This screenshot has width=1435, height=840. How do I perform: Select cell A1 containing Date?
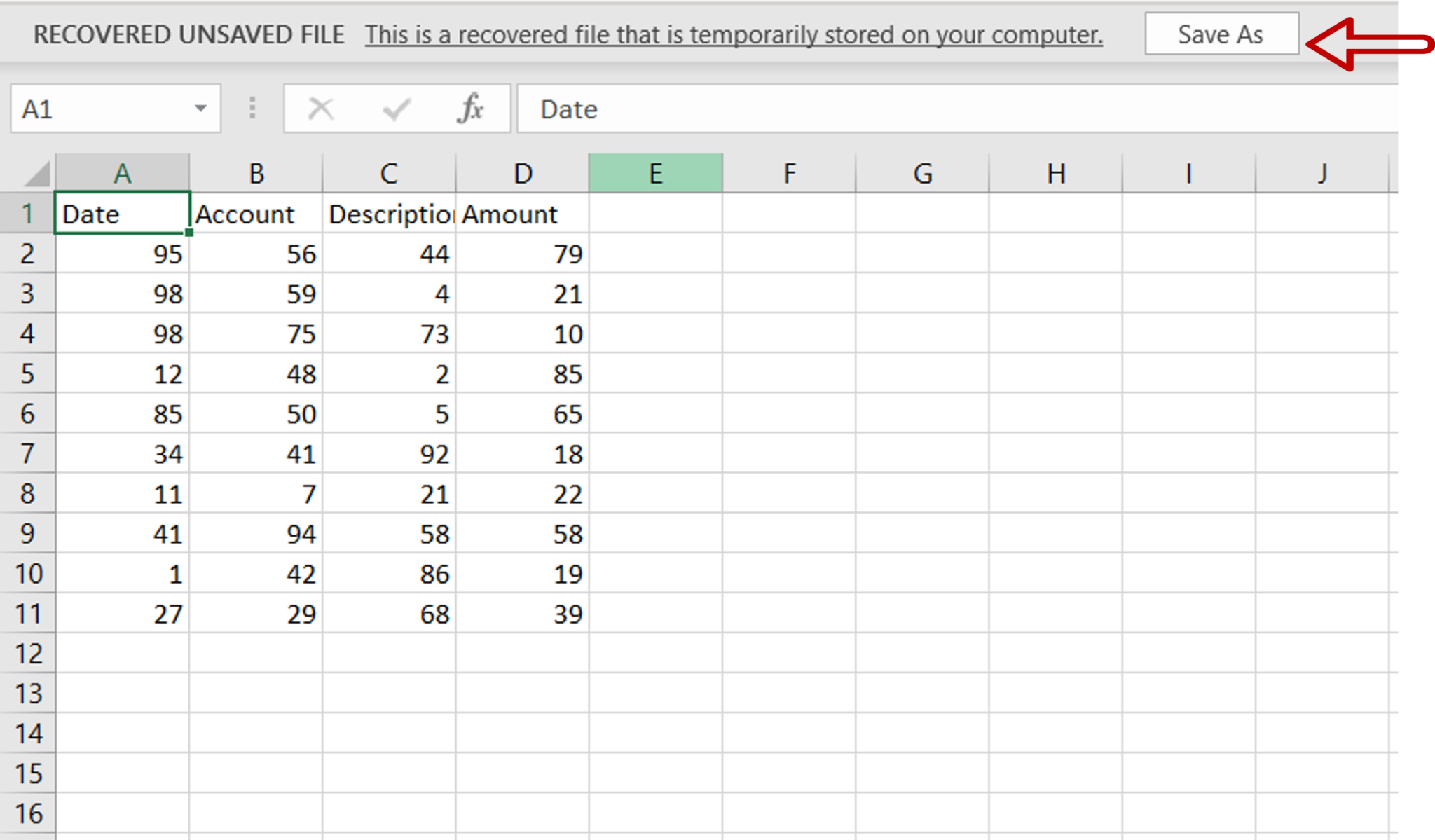click(123, 214)
